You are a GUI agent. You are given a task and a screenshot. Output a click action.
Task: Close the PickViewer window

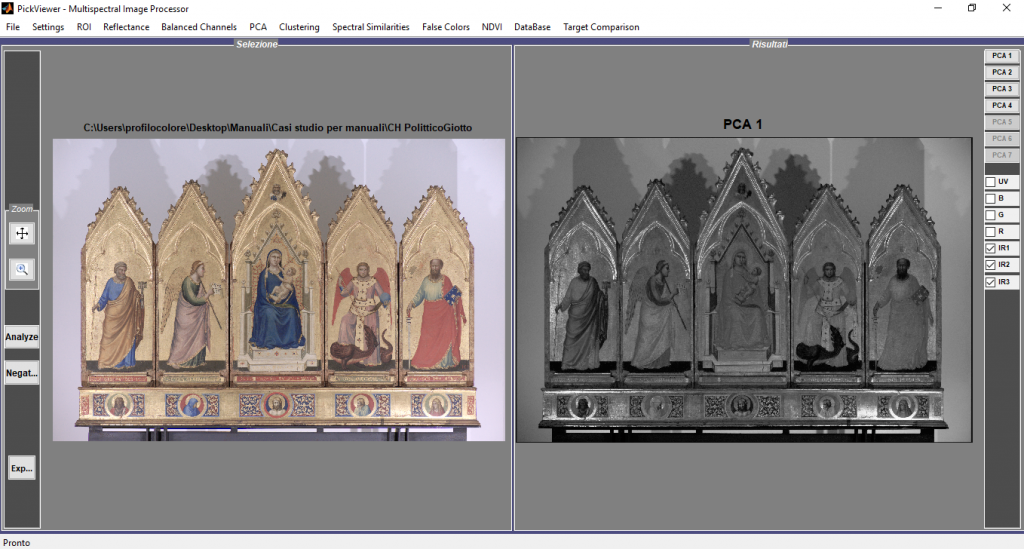coord(1006,8)
